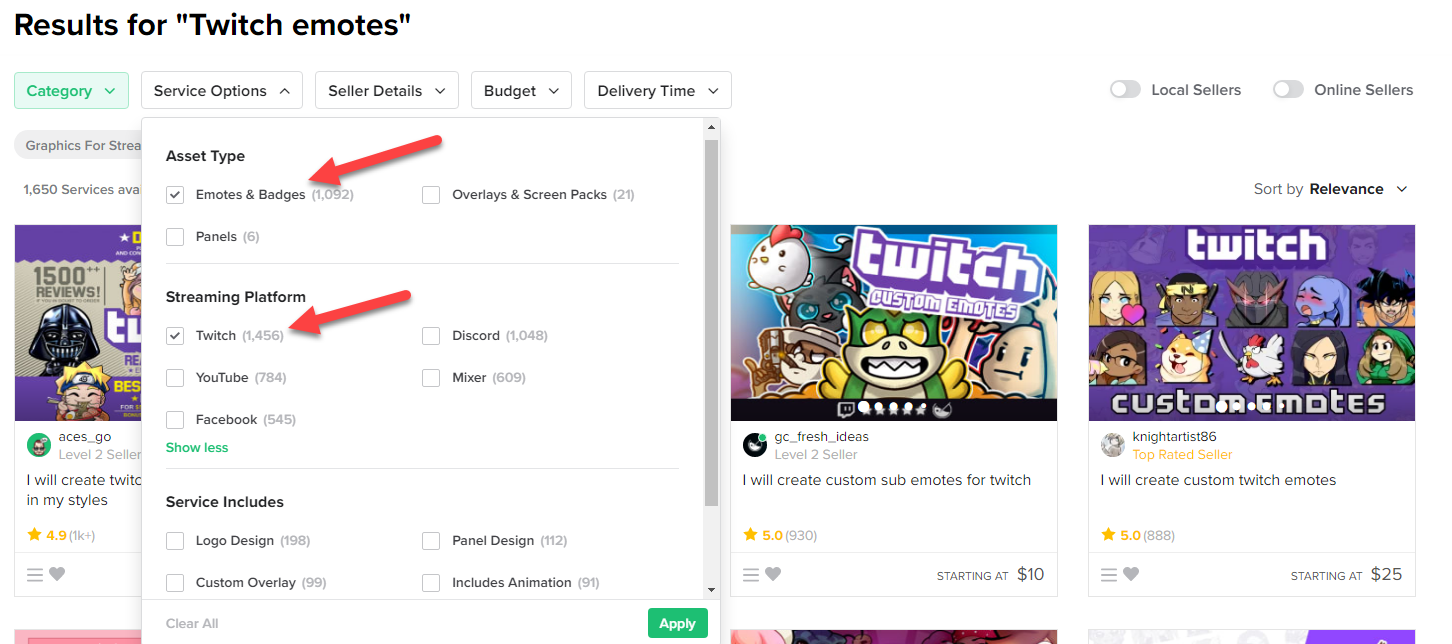Enable the Local Sellers toggle
This screenshot has height=644, width=1452.
click(1124, 89)
